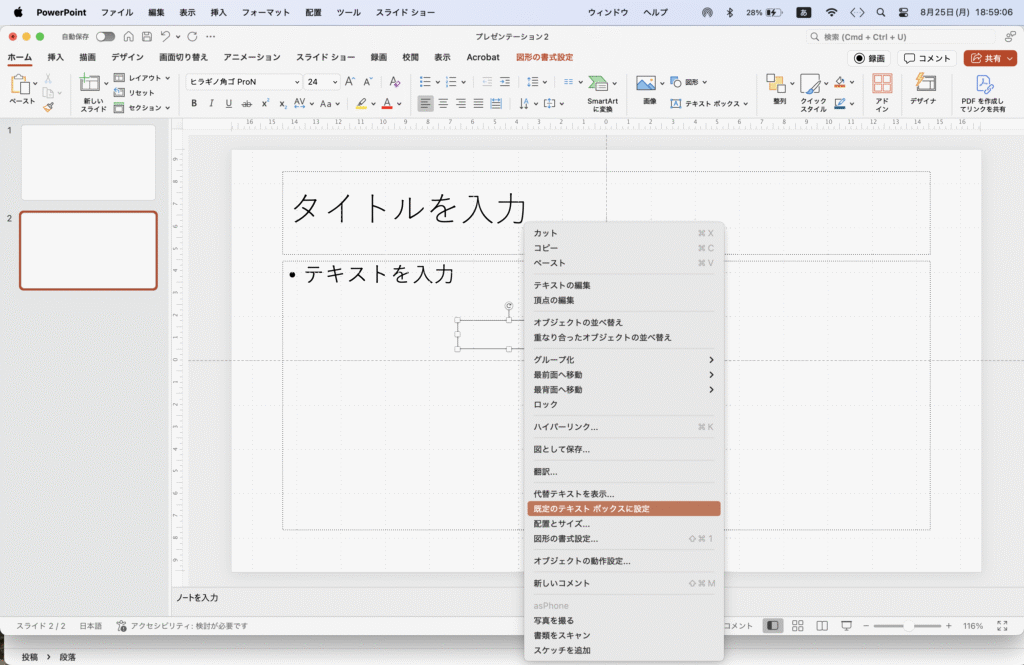1024x665 pixels.
Task: Toggle bold text formatting
Action: [x=195, y=103]
